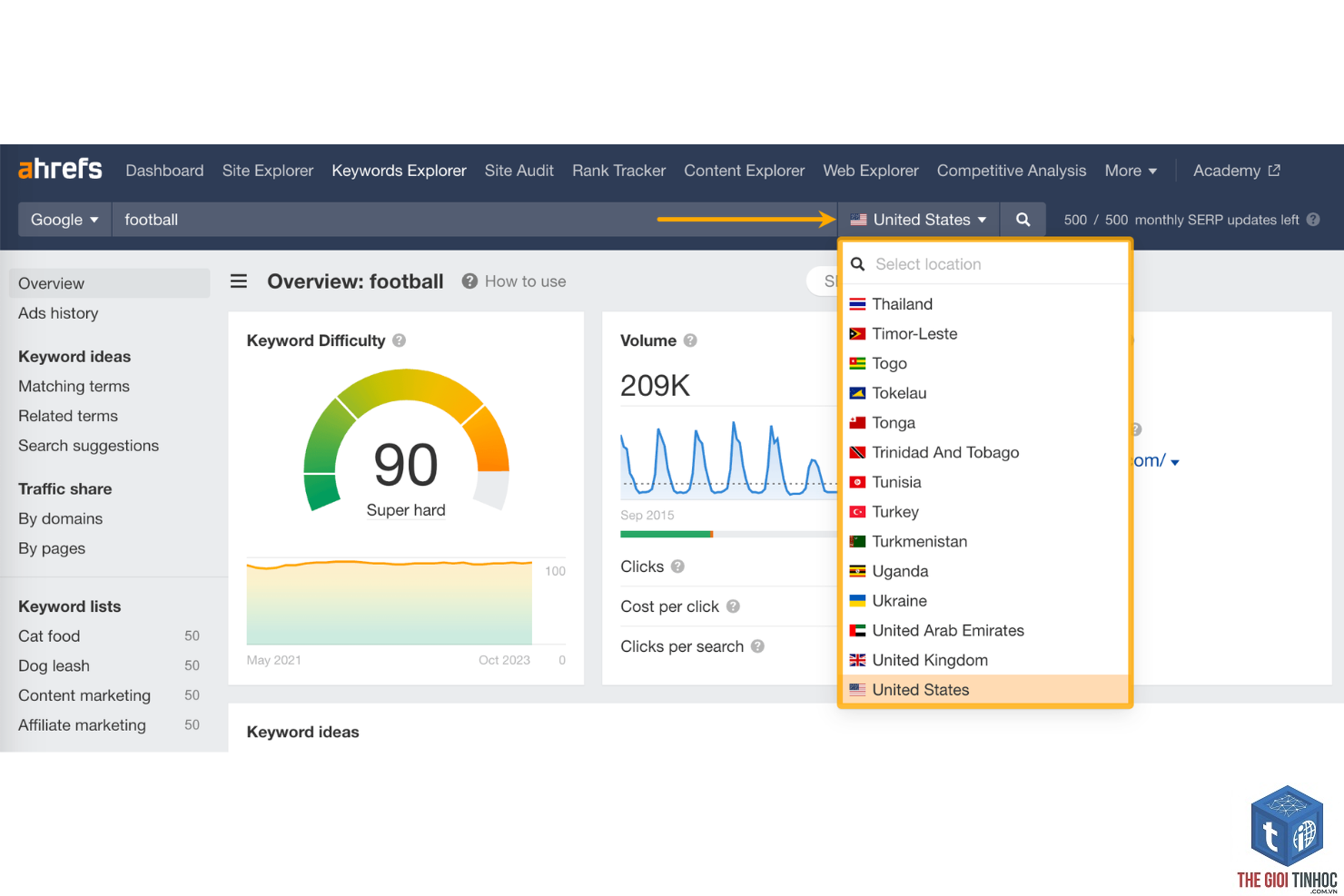Viewport: 1344px width, 896px height.
Task: Select Overview in the sidebar
Action: [x=109, y=283]
